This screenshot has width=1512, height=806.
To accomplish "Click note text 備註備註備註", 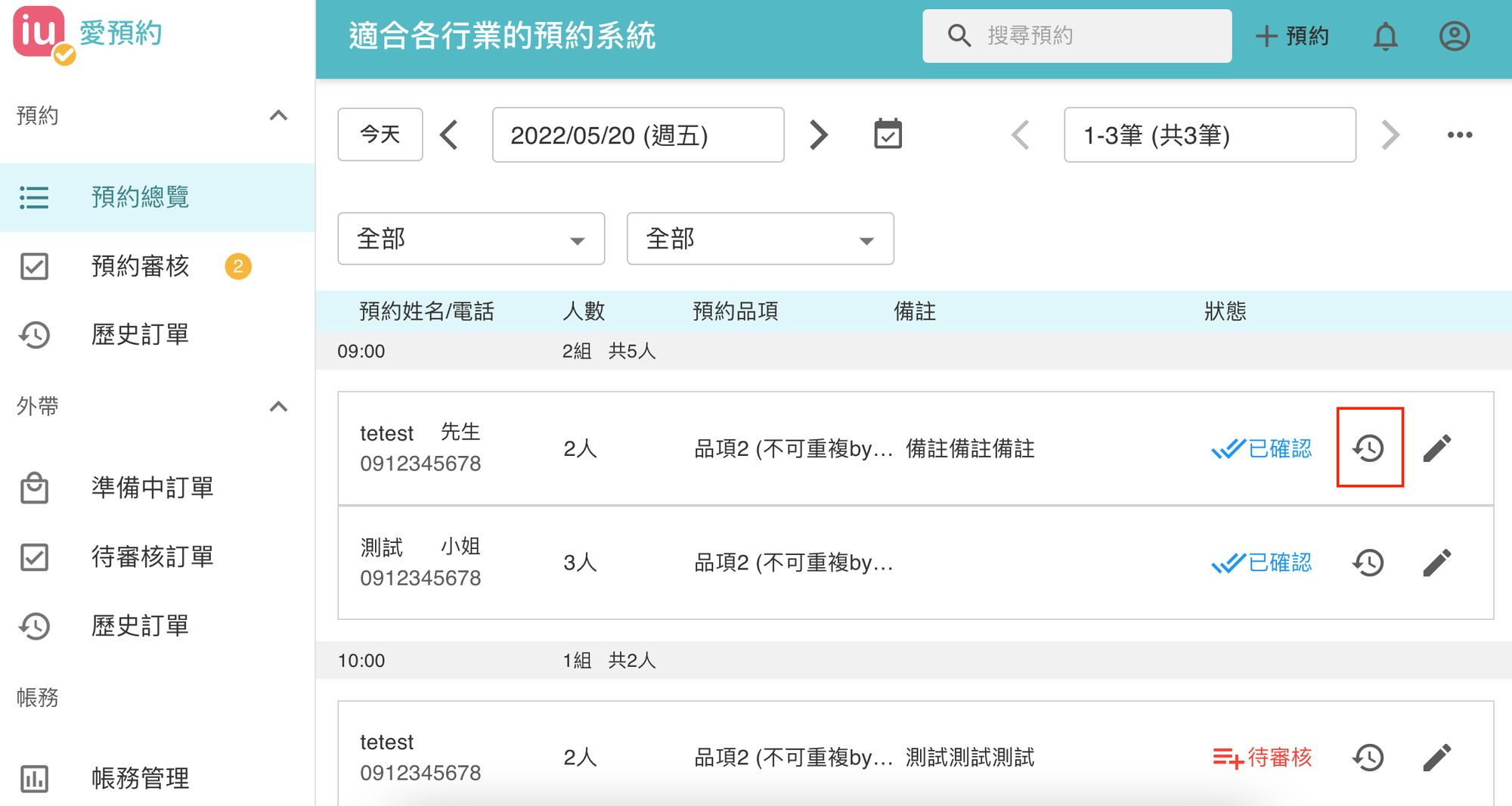I will (970, 449).
